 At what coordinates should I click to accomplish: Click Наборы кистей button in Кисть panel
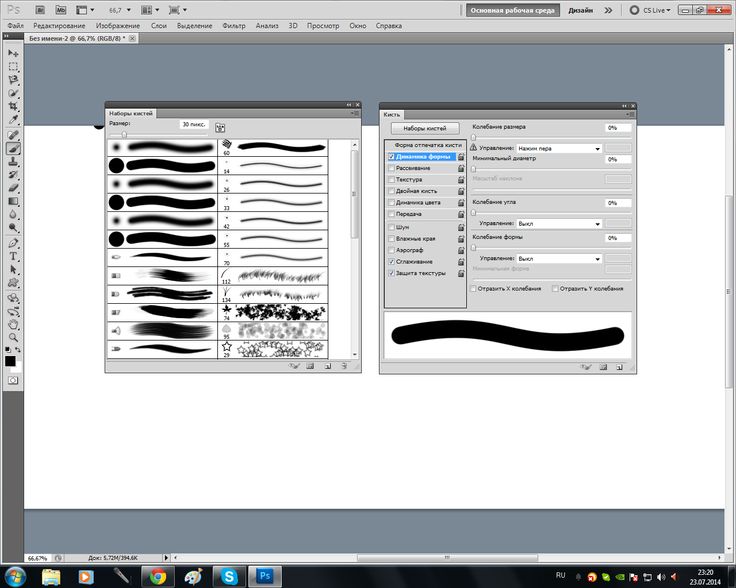point(425,128)
